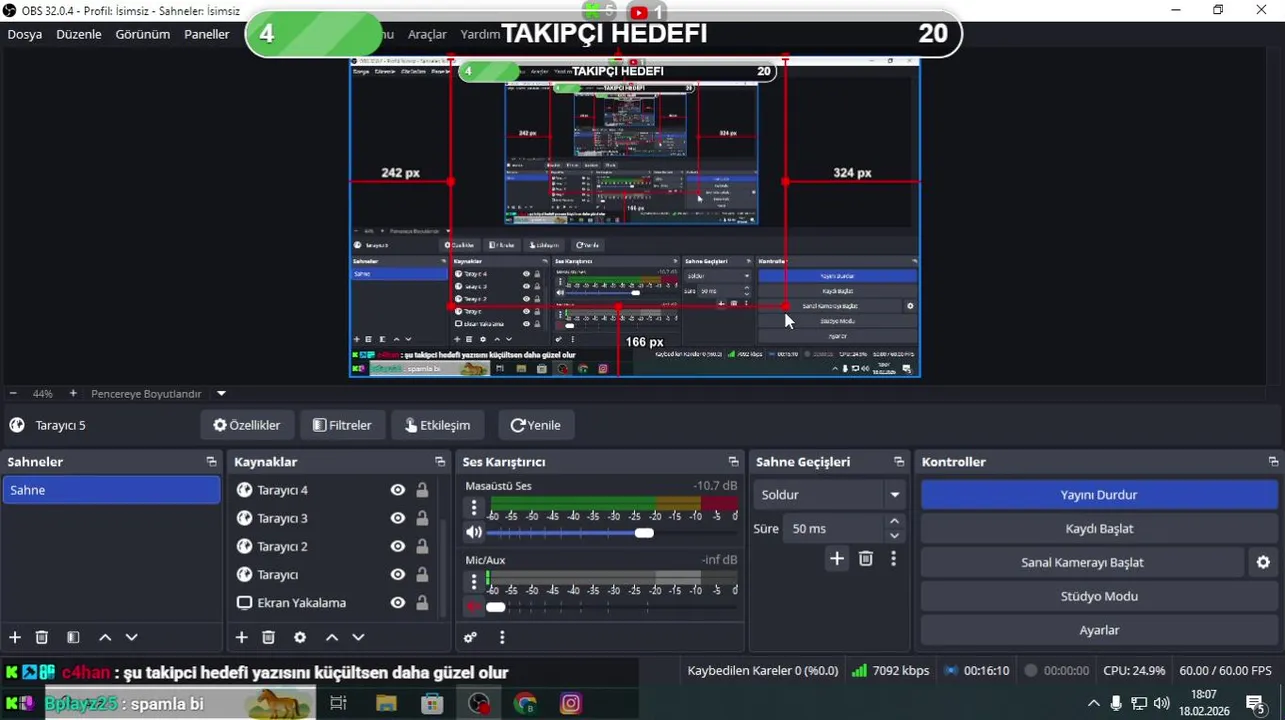Hide the Tarayıcı 3 source

[x=398, y=518]
